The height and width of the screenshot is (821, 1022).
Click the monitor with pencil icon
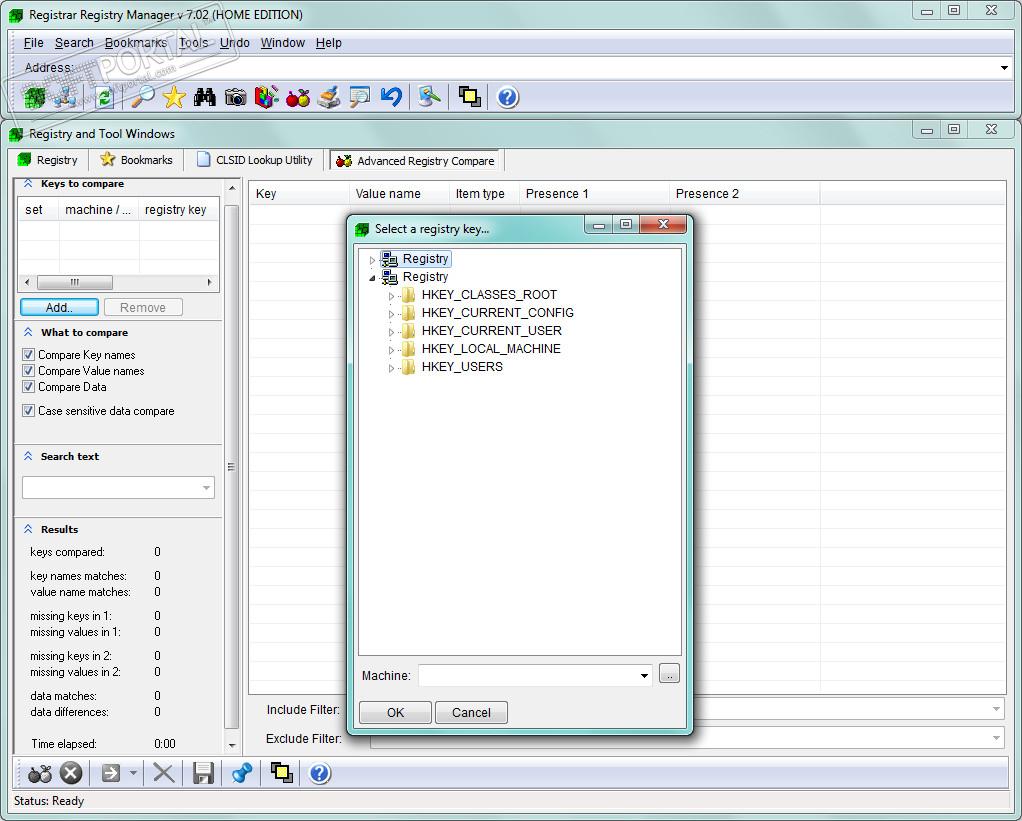430,98
